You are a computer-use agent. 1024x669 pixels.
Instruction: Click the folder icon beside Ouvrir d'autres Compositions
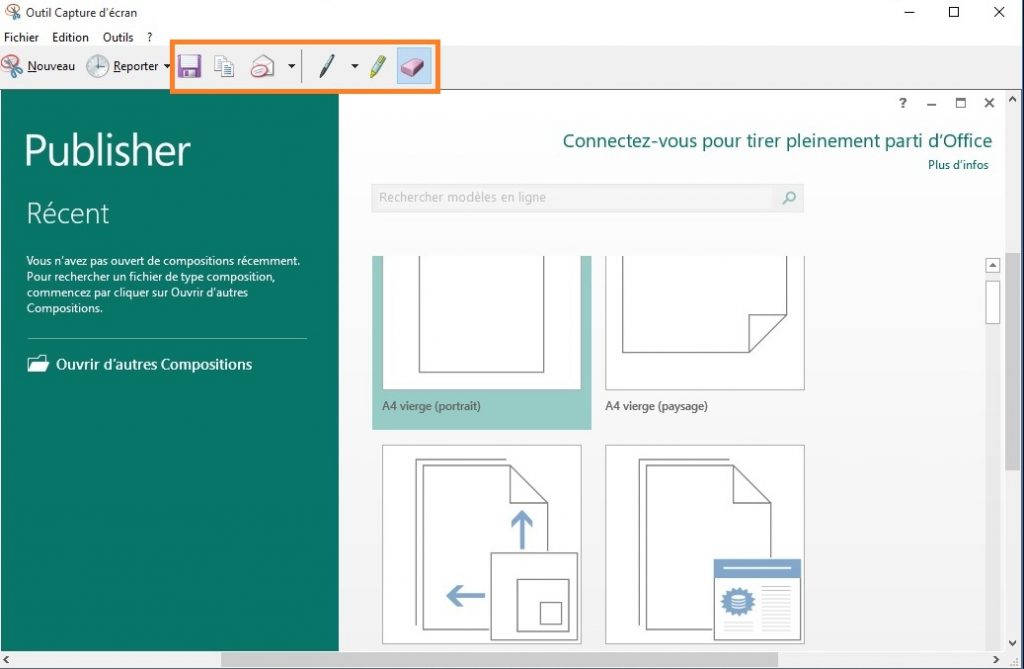point(38,364)
